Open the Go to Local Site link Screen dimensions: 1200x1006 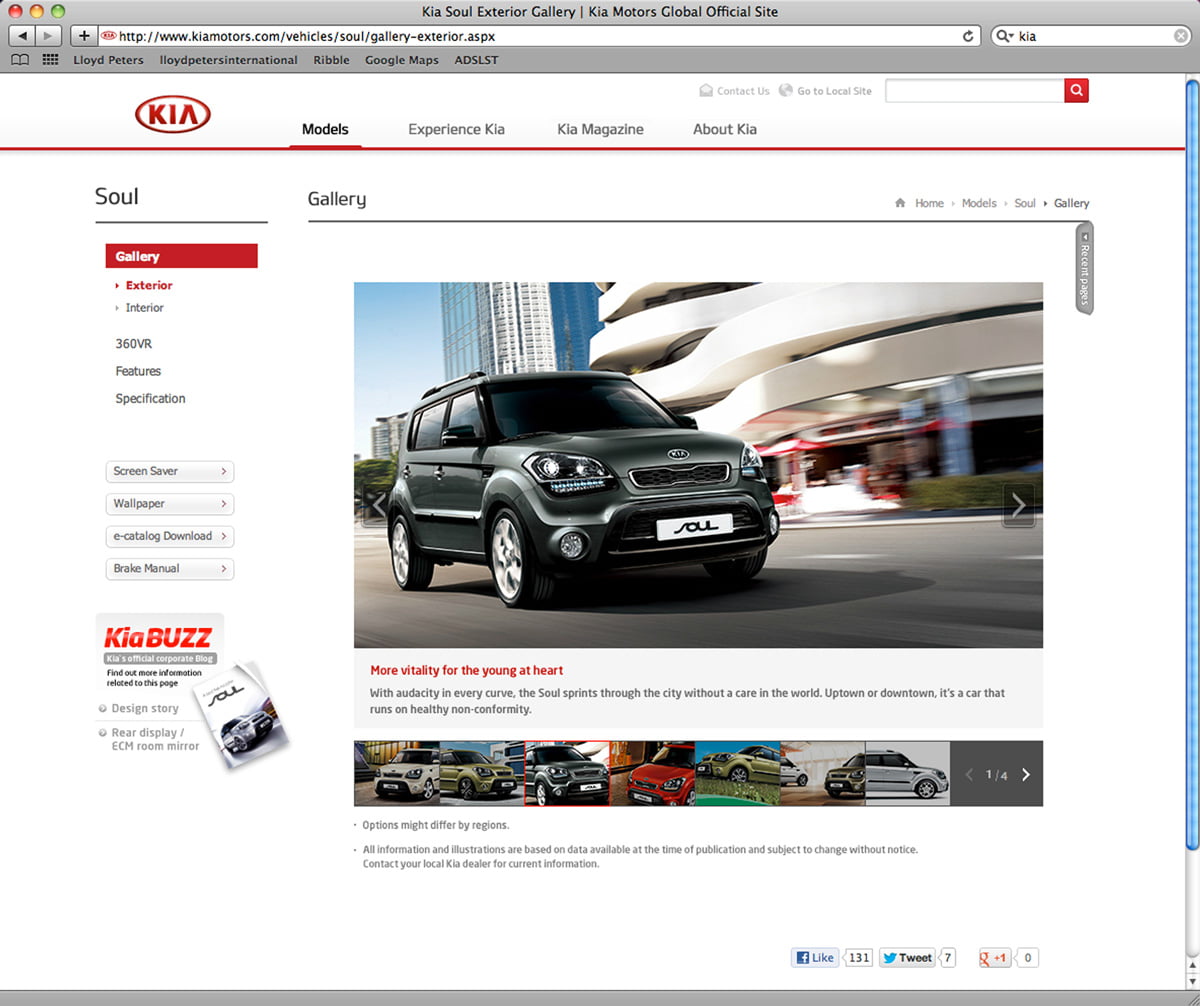click(x=833, y=91)
